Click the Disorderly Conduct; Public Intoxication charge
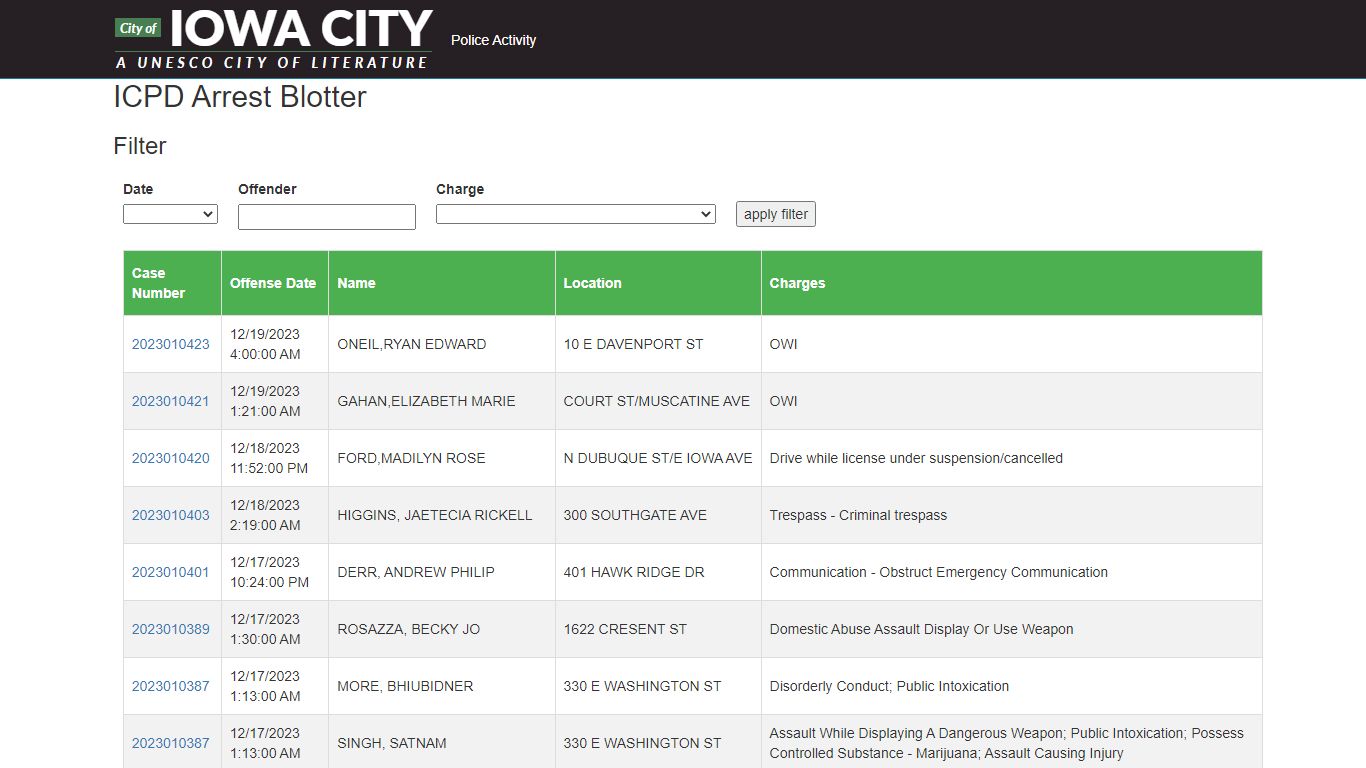The width and height of the screenshot is (1366, 768). [x=889, y=686]
